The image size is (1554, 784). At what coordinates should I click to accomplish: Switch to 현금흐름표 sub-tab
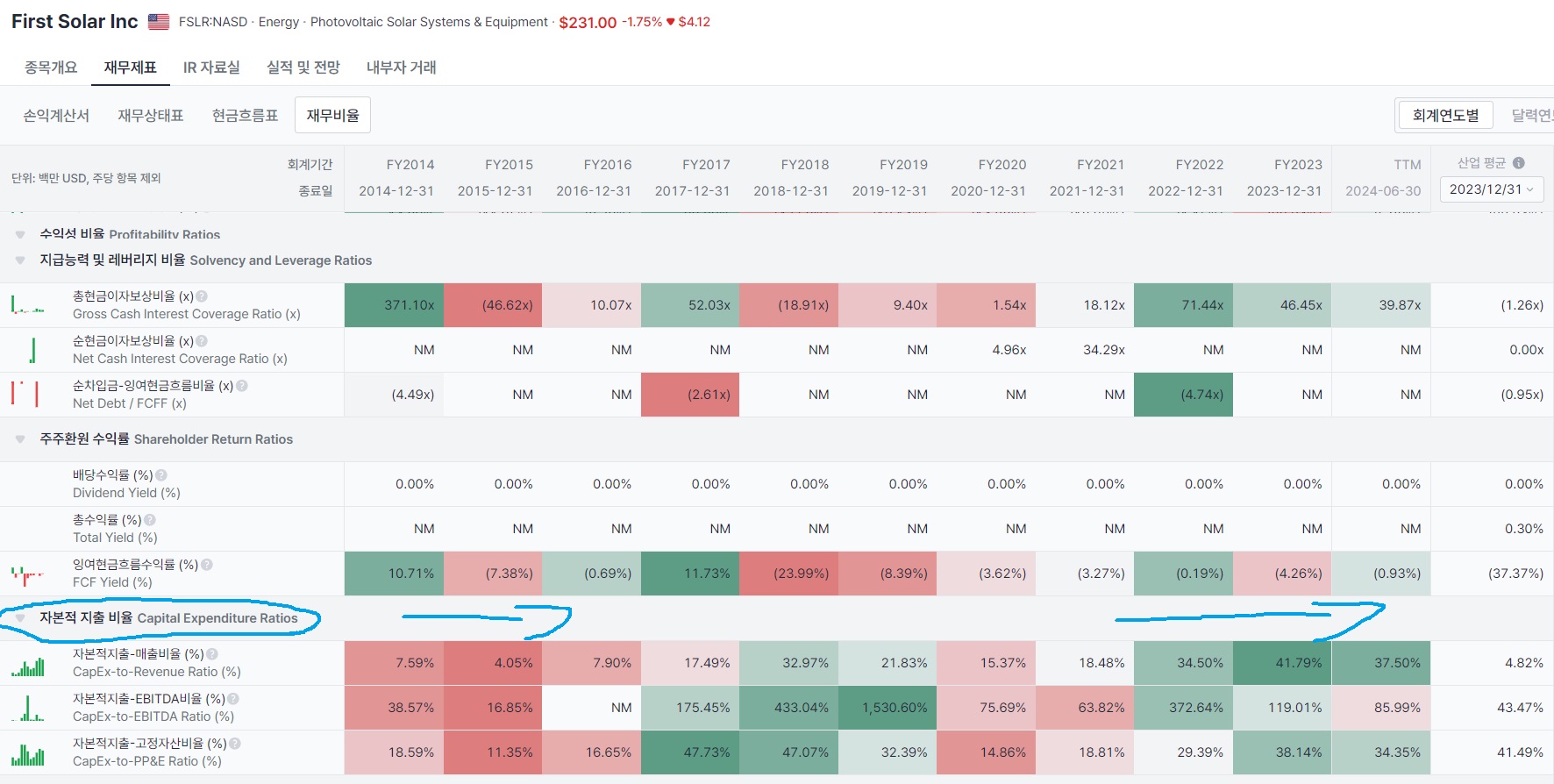coord(245,116)
